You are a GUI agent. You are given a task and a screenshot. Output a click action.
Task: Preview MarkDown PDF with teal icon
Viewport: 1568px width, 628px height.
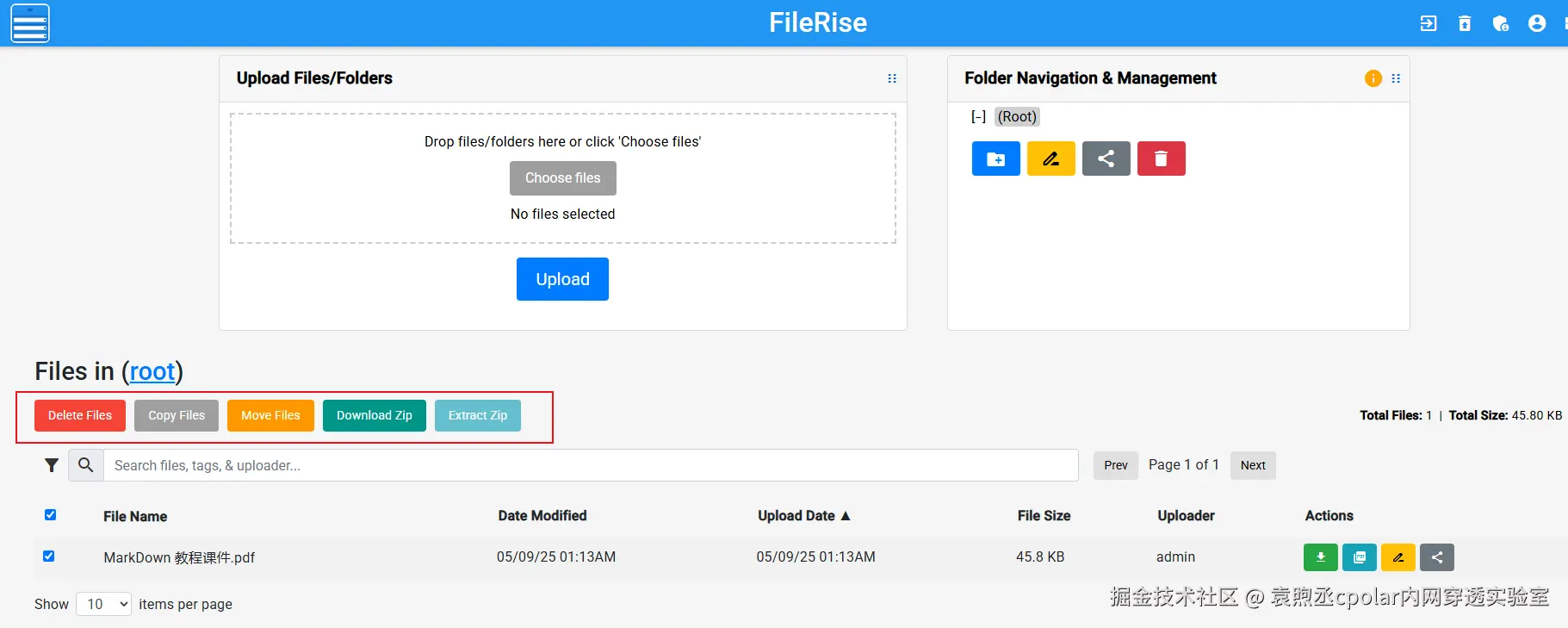(x=1360, y=557)
